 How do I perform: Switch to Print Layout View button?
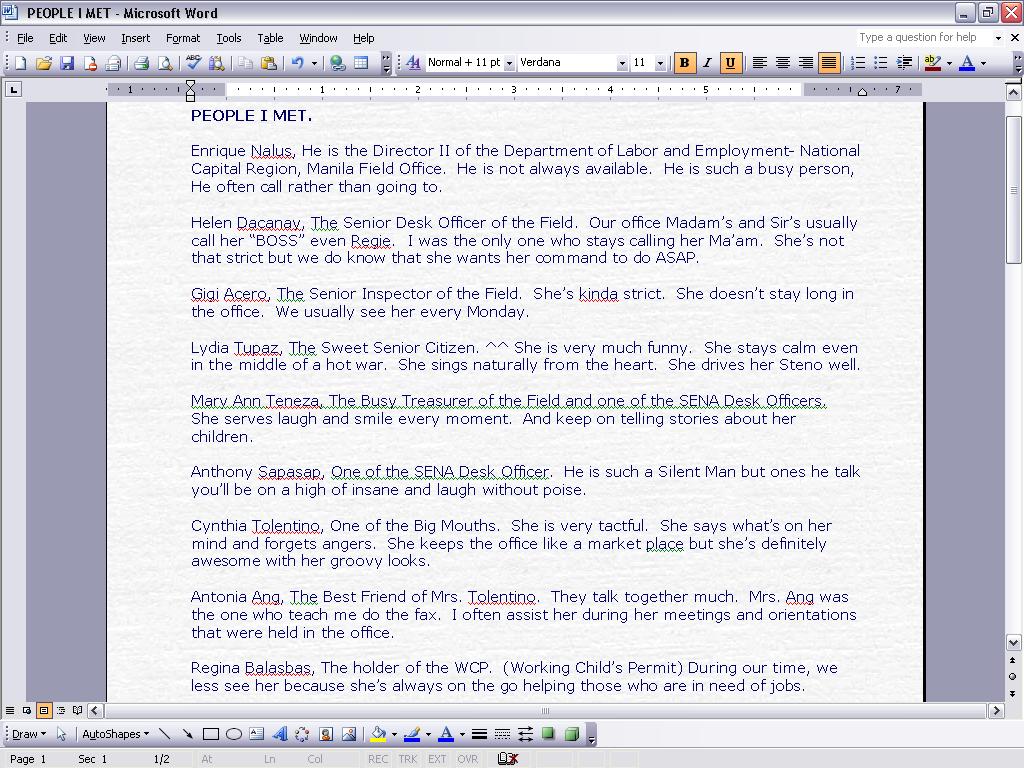pyautogui.click(x=44, y=711)
